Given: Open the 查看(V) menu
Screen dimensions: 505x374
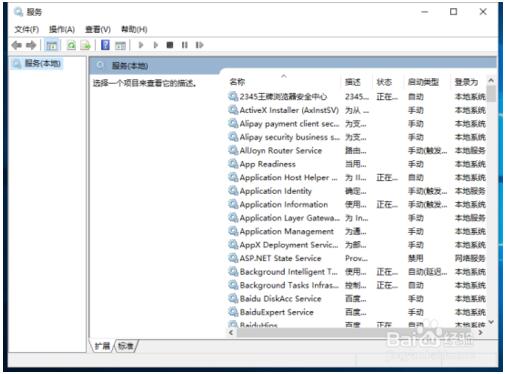Looking at the screenshot, I should (98, 29).
